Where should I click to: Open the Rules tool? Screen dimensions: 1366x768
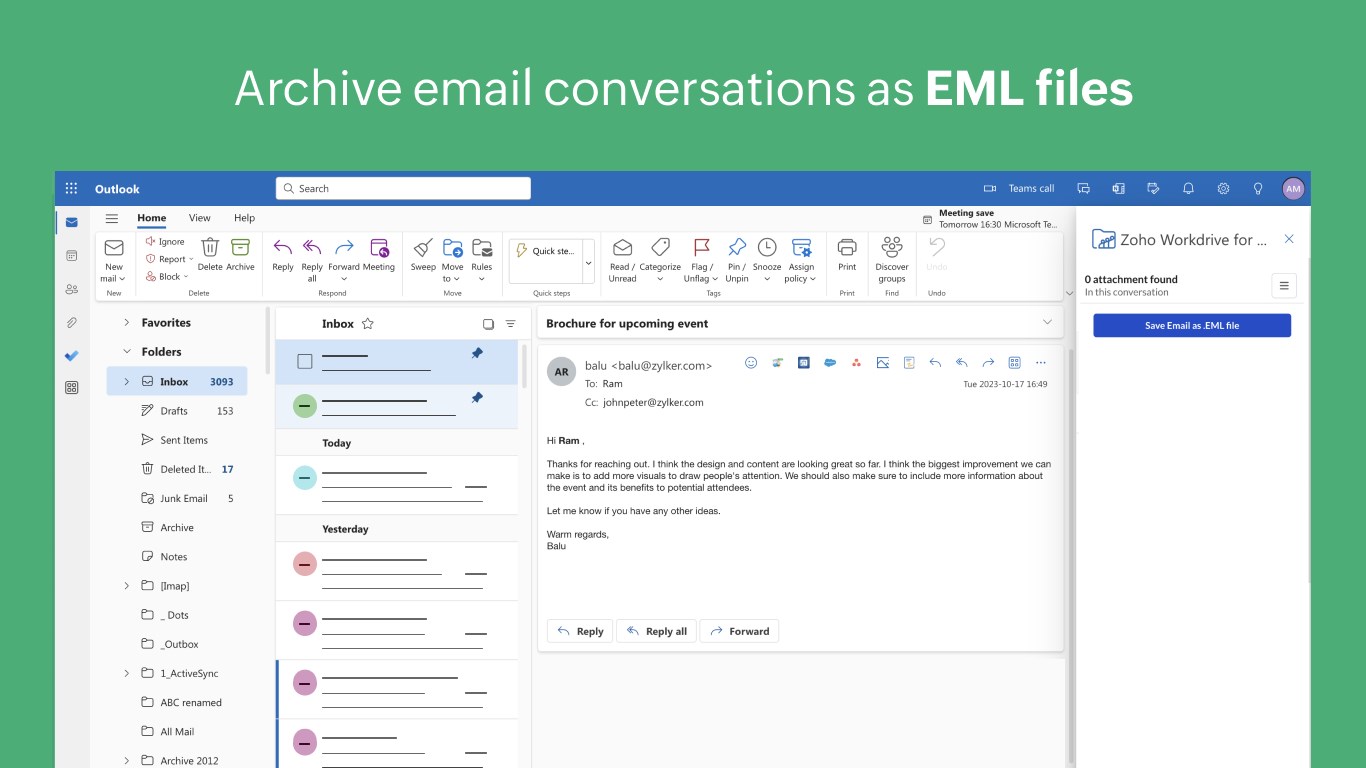pyautogui.click(x=482, y=260)
